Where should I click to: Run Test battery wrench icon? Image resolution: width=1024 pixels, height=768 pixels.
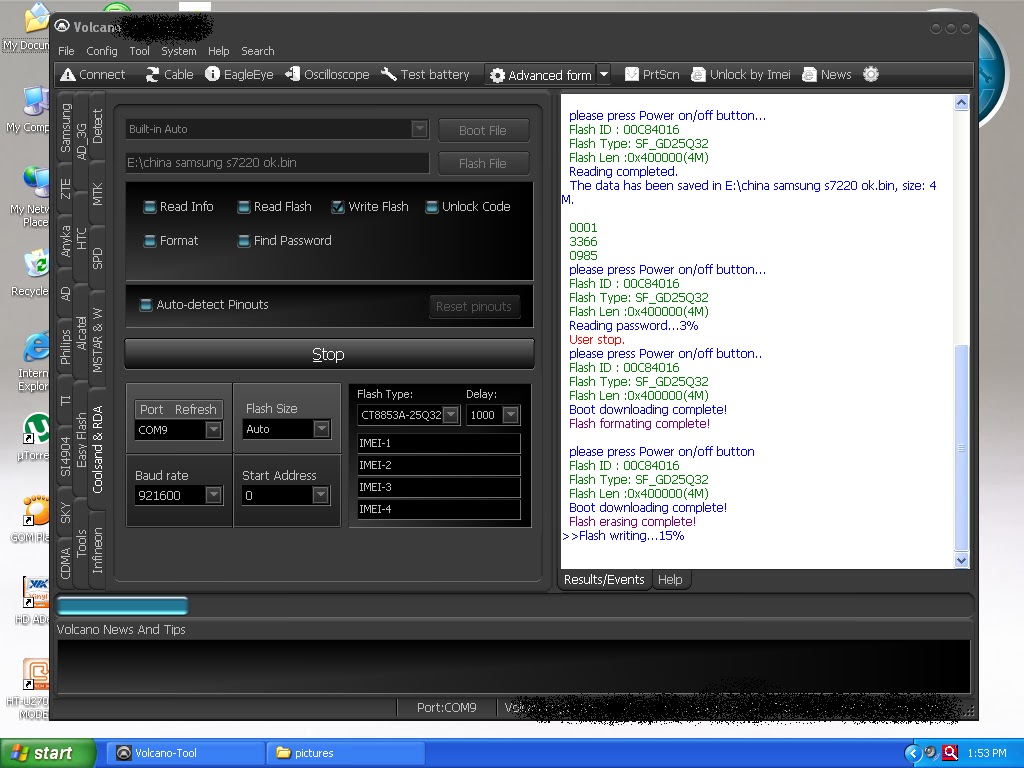(389, 74)
